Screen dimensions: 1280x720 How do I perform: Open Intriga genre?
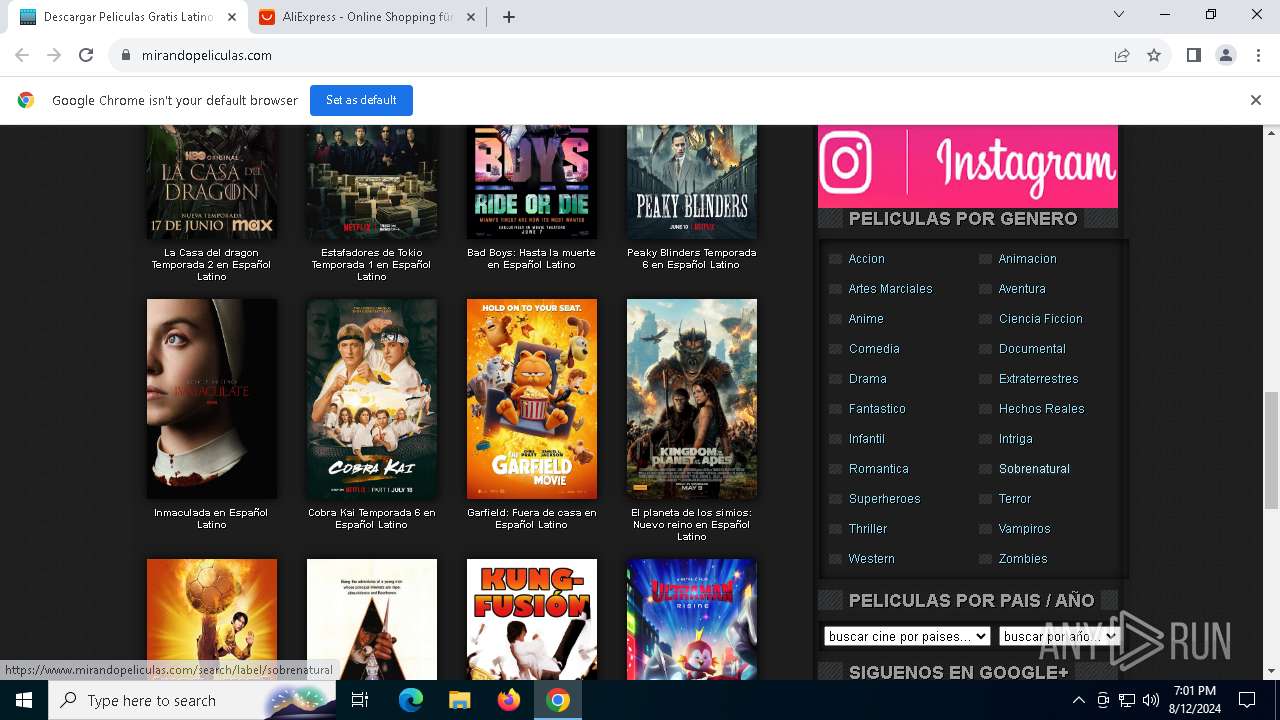click(1015, 439)
